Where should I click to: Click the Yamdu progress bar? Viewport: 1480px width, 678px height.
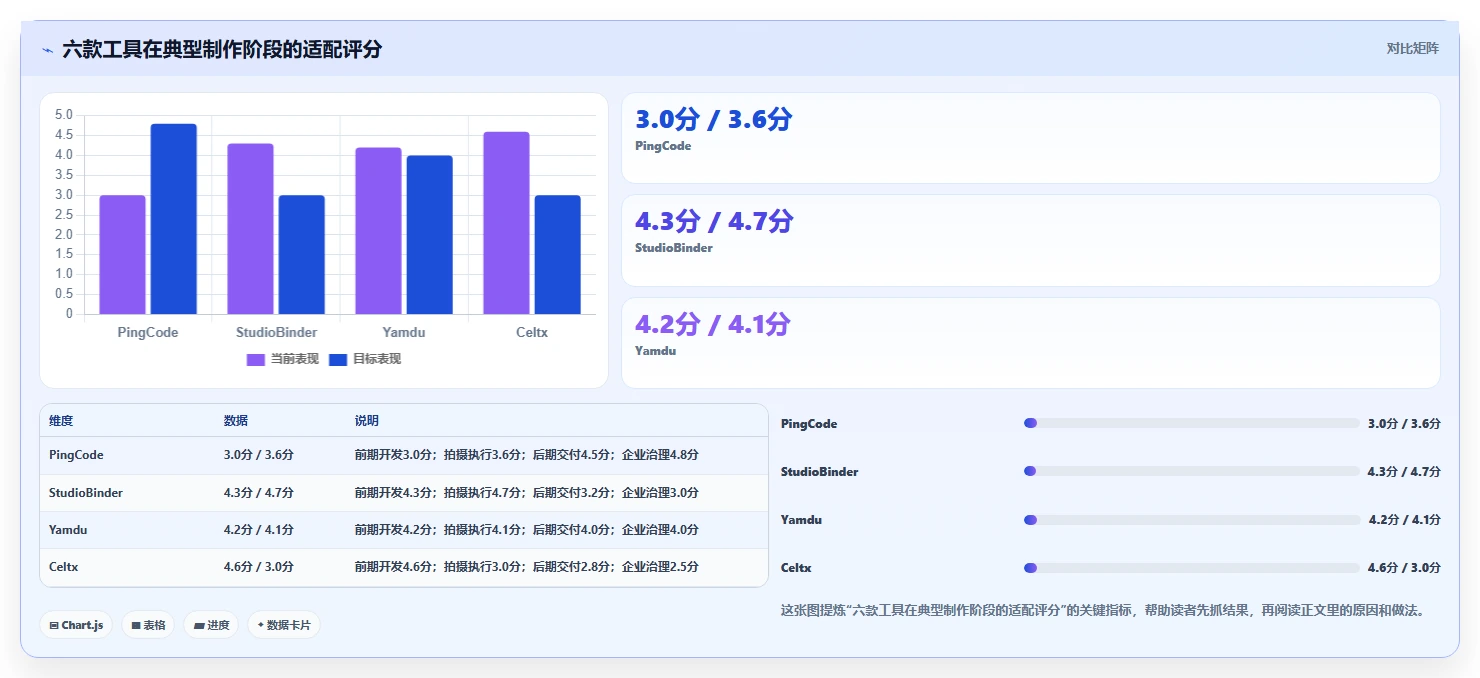1192,520
